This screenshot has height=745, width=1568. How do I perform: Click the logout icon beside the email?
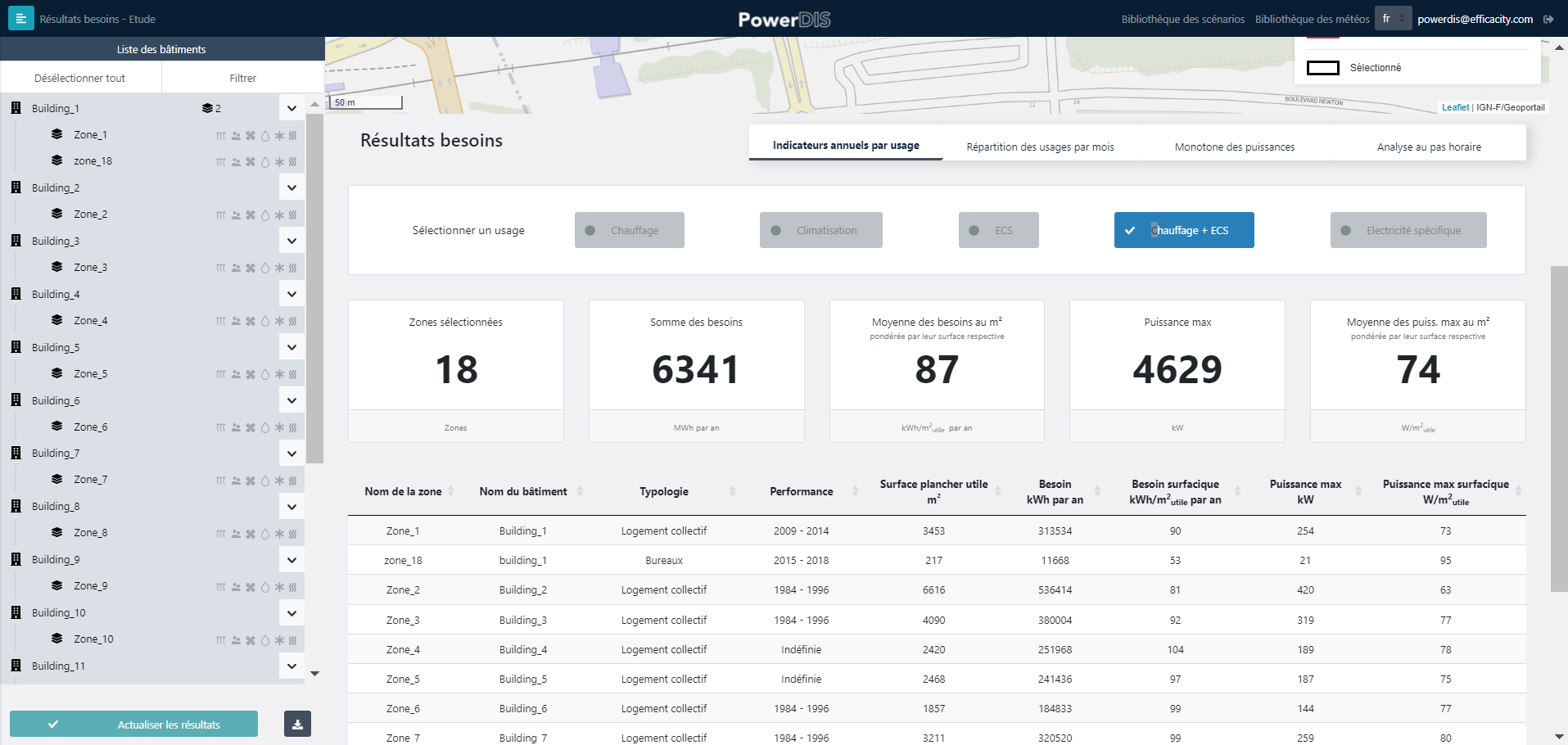1548,19
